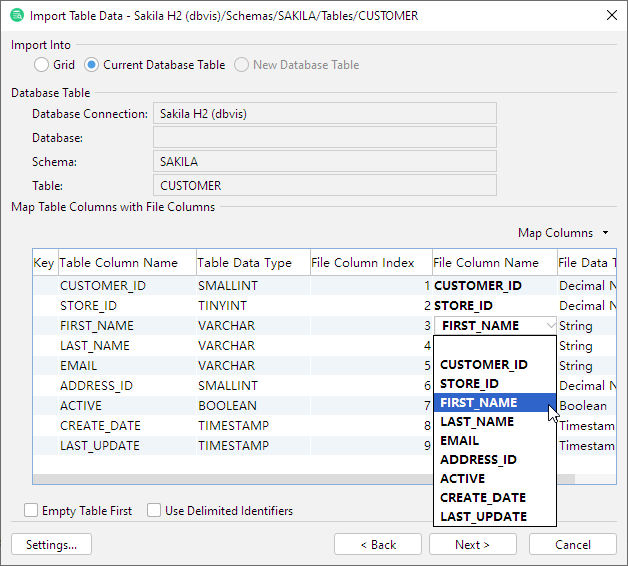Click the DbVisualizer icon in title bar
The image size is (628, 566).
[16, 16]
